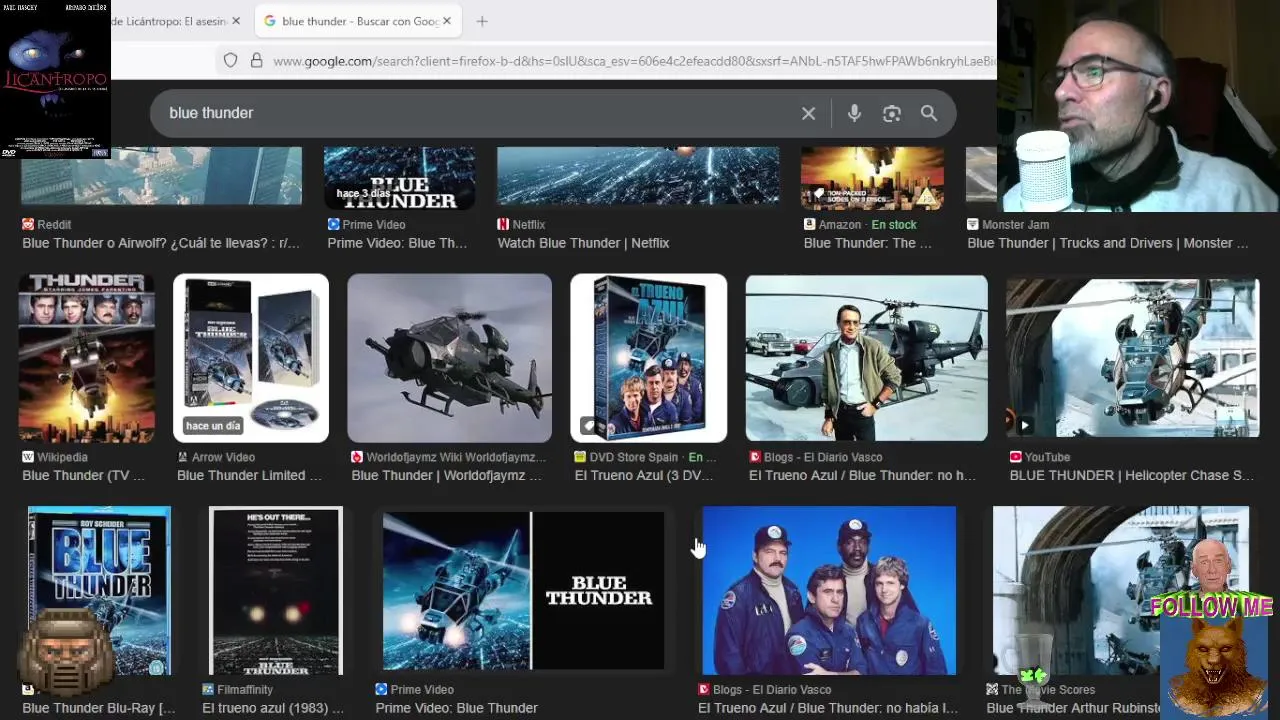1280x720 pixels.
Task: Click the Filmaffinity source favicon
Action: pos(208,689)
